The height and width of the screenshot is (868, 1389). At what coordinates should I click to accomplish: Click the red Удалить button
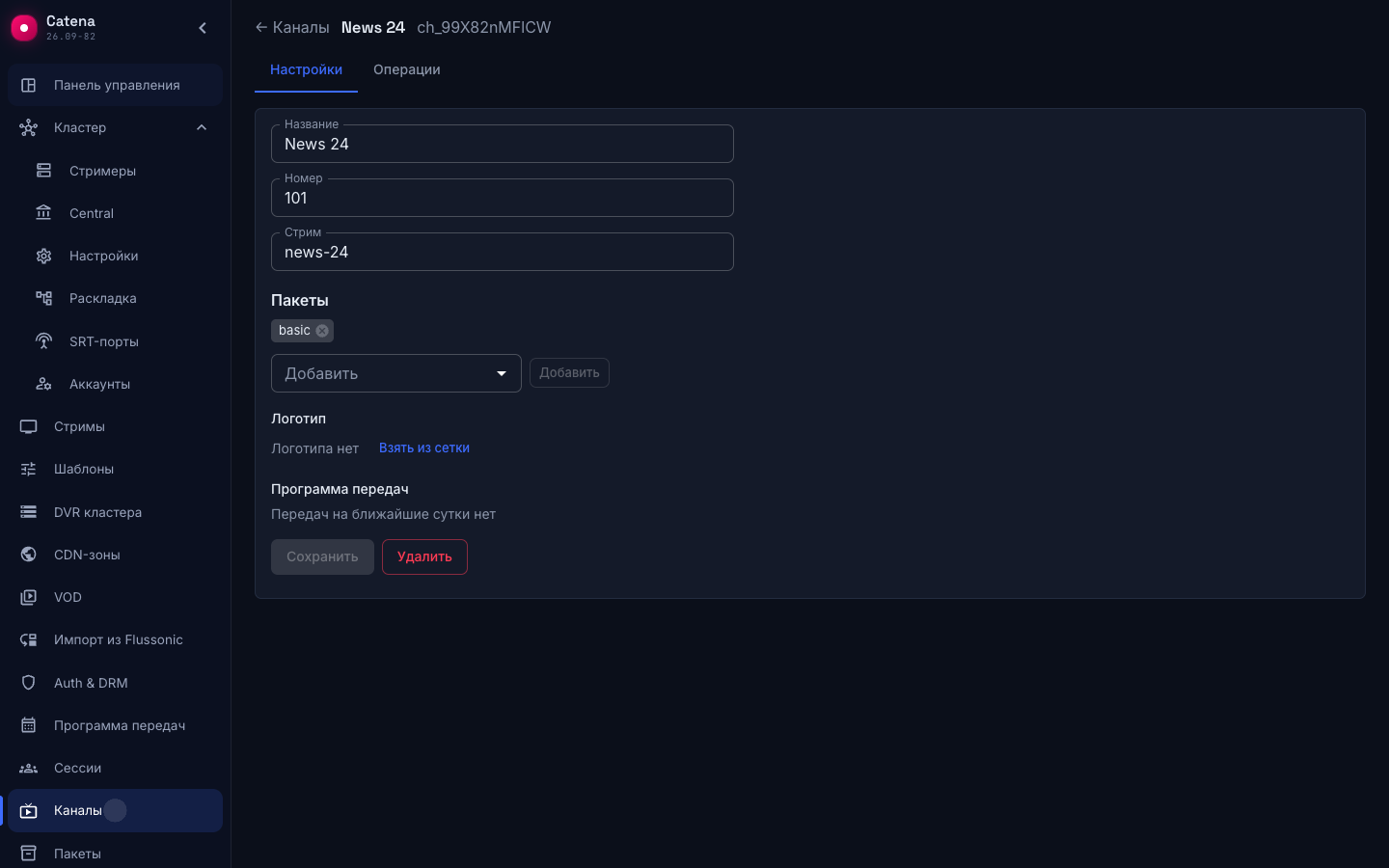424,556
